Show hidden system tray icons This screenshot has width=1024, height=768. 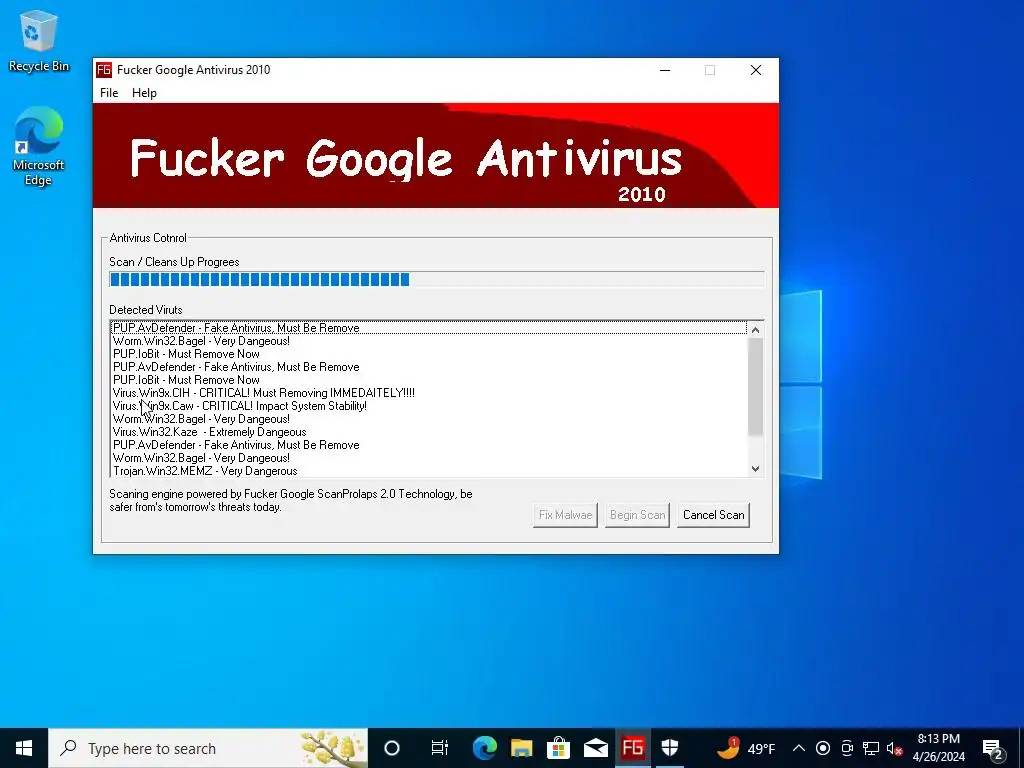[799, 748]
